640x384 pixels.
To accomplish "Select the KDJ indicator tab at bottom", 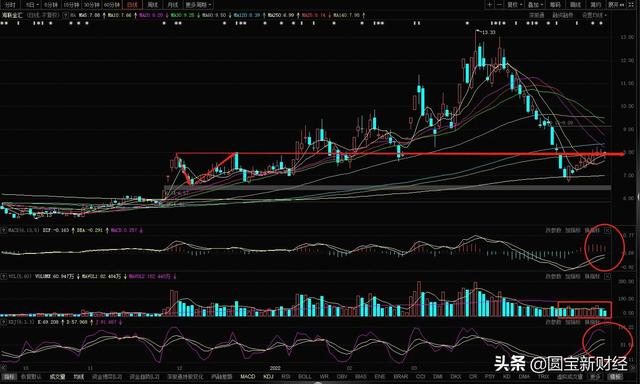I will tap(268, 377).
